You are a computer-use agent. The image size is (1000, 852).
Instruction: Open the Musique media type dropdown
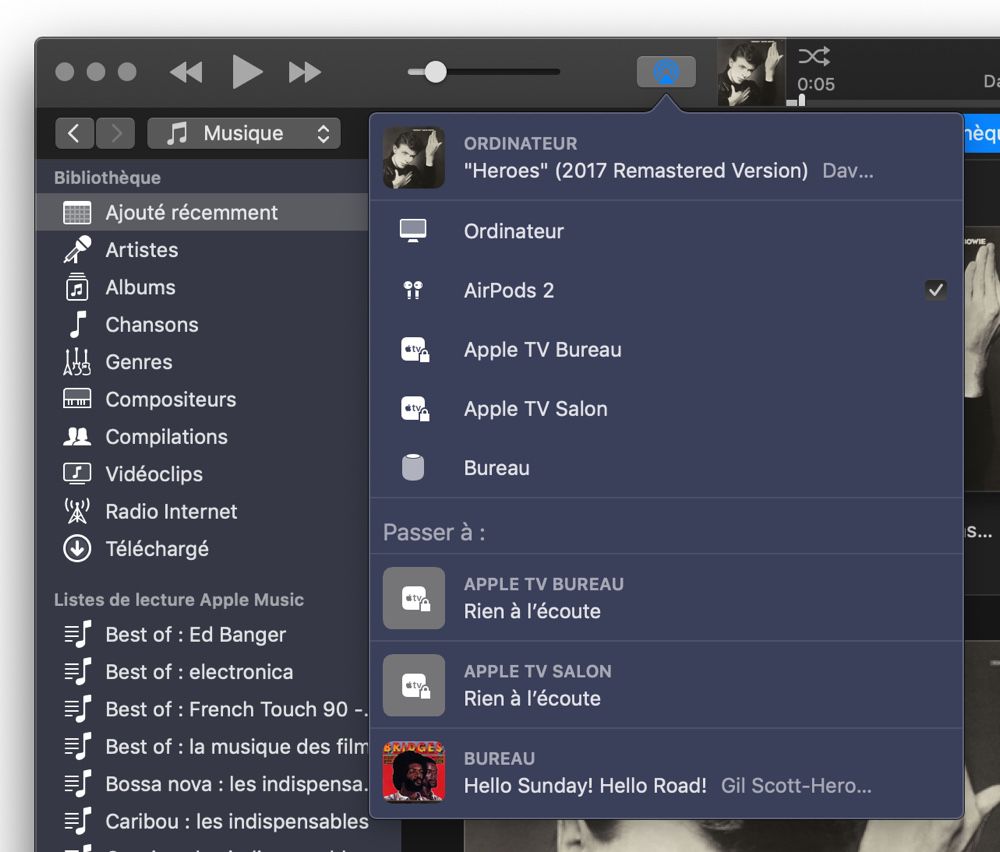coord(244,133)
